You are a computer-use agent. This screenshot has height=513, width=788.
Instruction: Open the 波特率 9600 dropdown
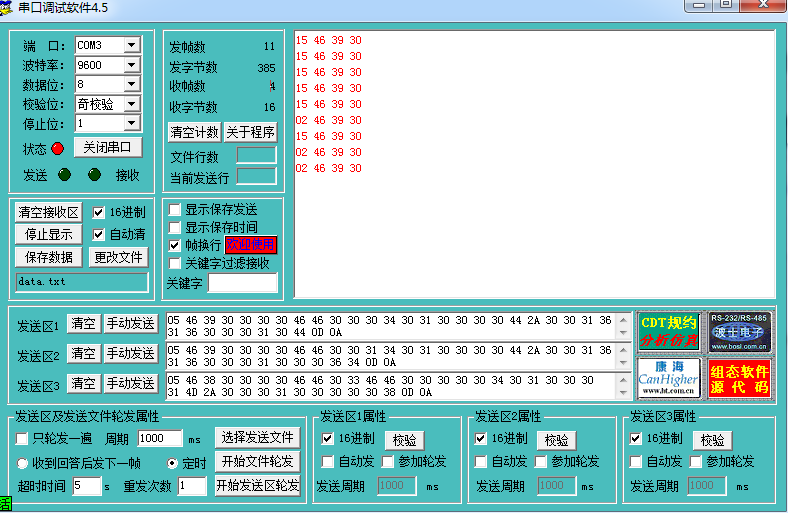coord(131,65)
